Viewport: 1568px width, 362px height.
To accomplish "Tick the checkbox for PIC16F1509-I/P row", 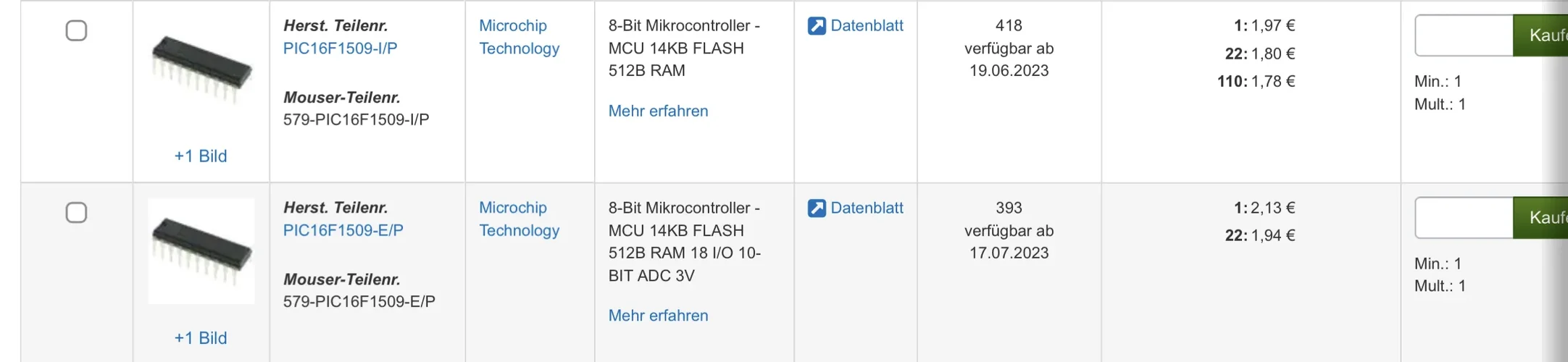I will pyautogui.click(x=76, y=31).
